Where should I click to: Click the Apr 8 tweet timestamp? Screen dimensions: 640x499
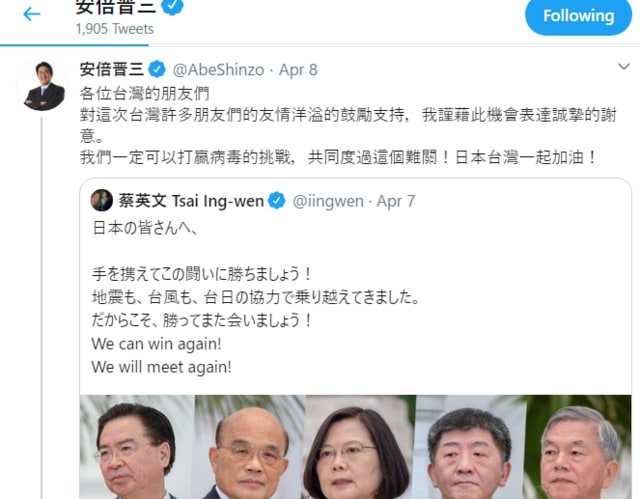[x=298, y=70]
